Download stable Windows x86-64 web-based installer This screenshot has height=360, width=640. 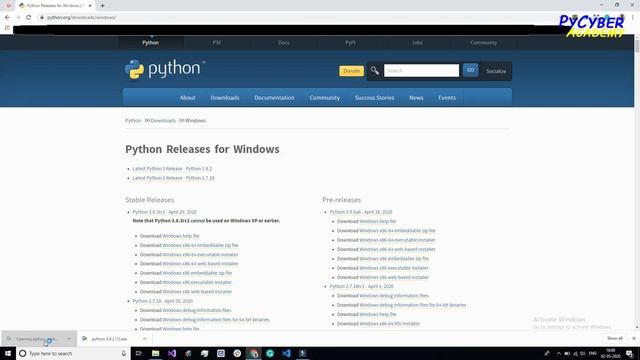pos(200,264)
